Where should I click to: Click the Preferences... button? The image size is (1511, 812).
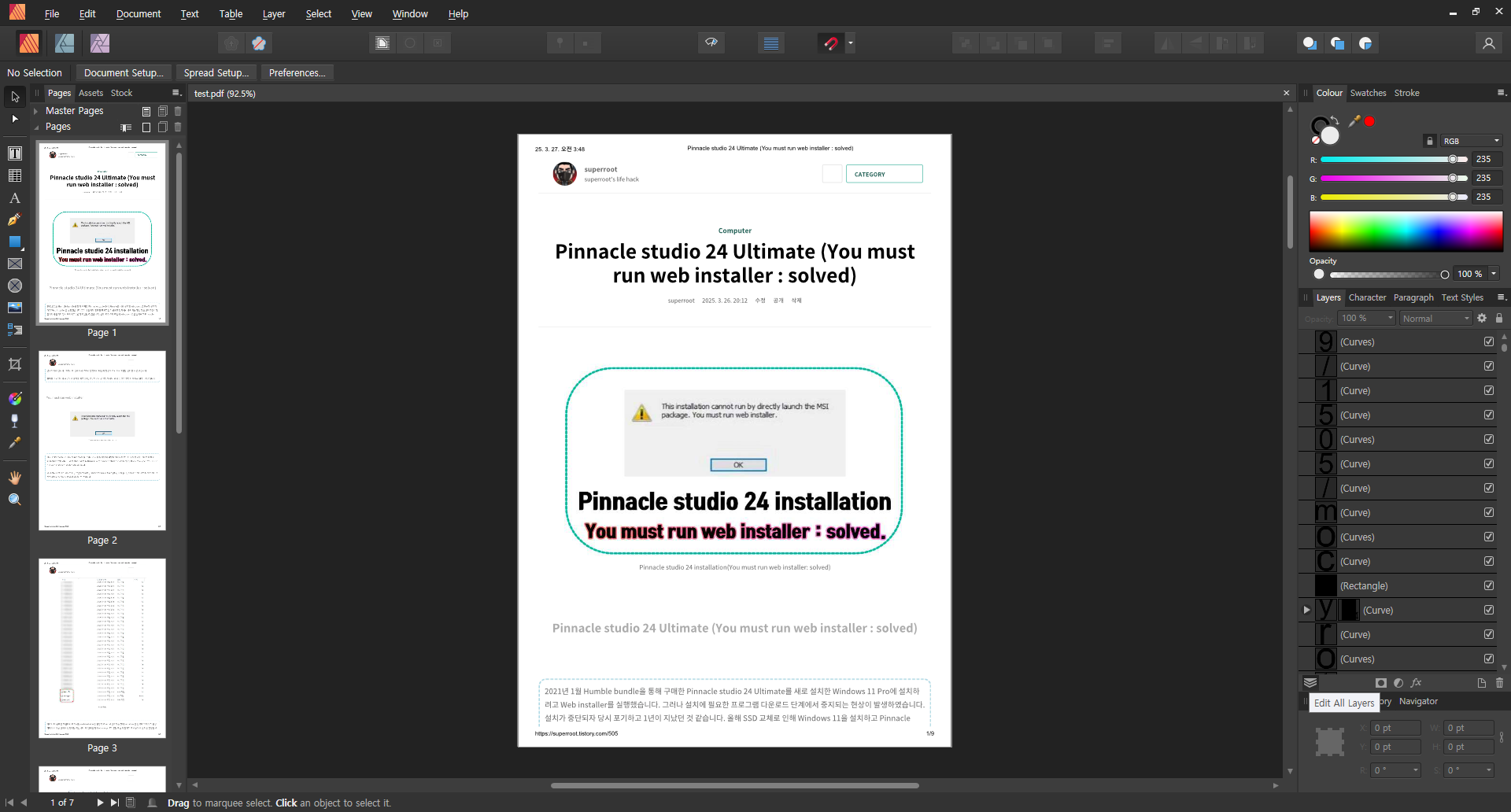(297, 72)
